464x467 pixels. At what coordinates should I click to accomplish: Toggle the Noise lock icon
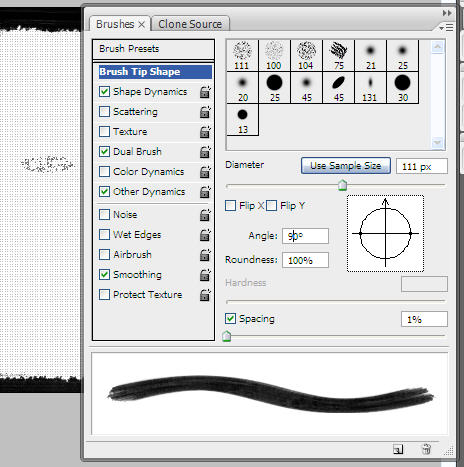205,215
